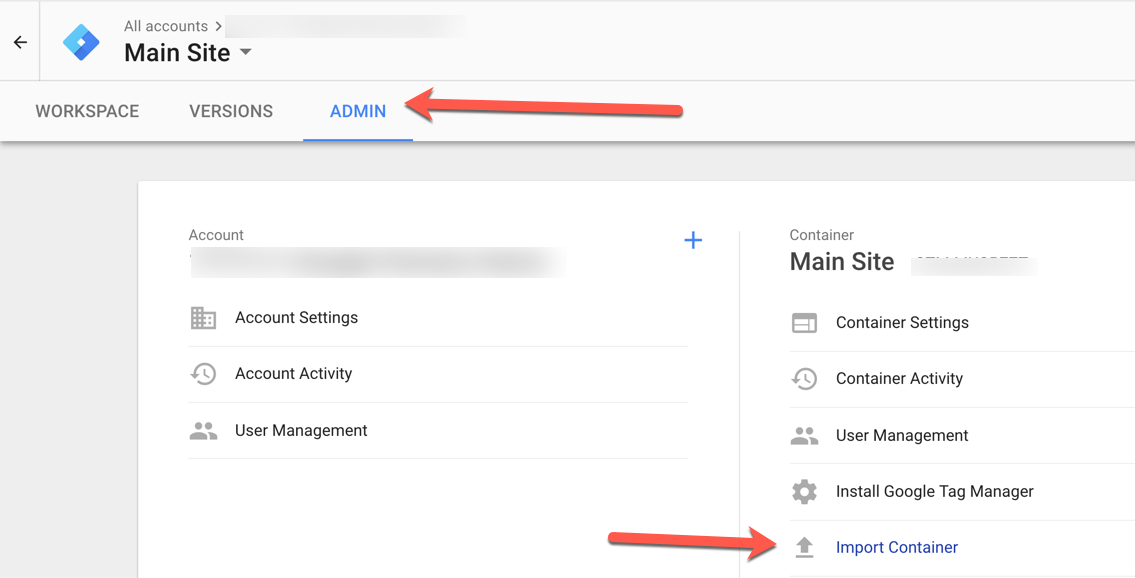This screenshot has height=578, width=1135.
Task: Click the Account Activity history icon
Action: (203, 374)
